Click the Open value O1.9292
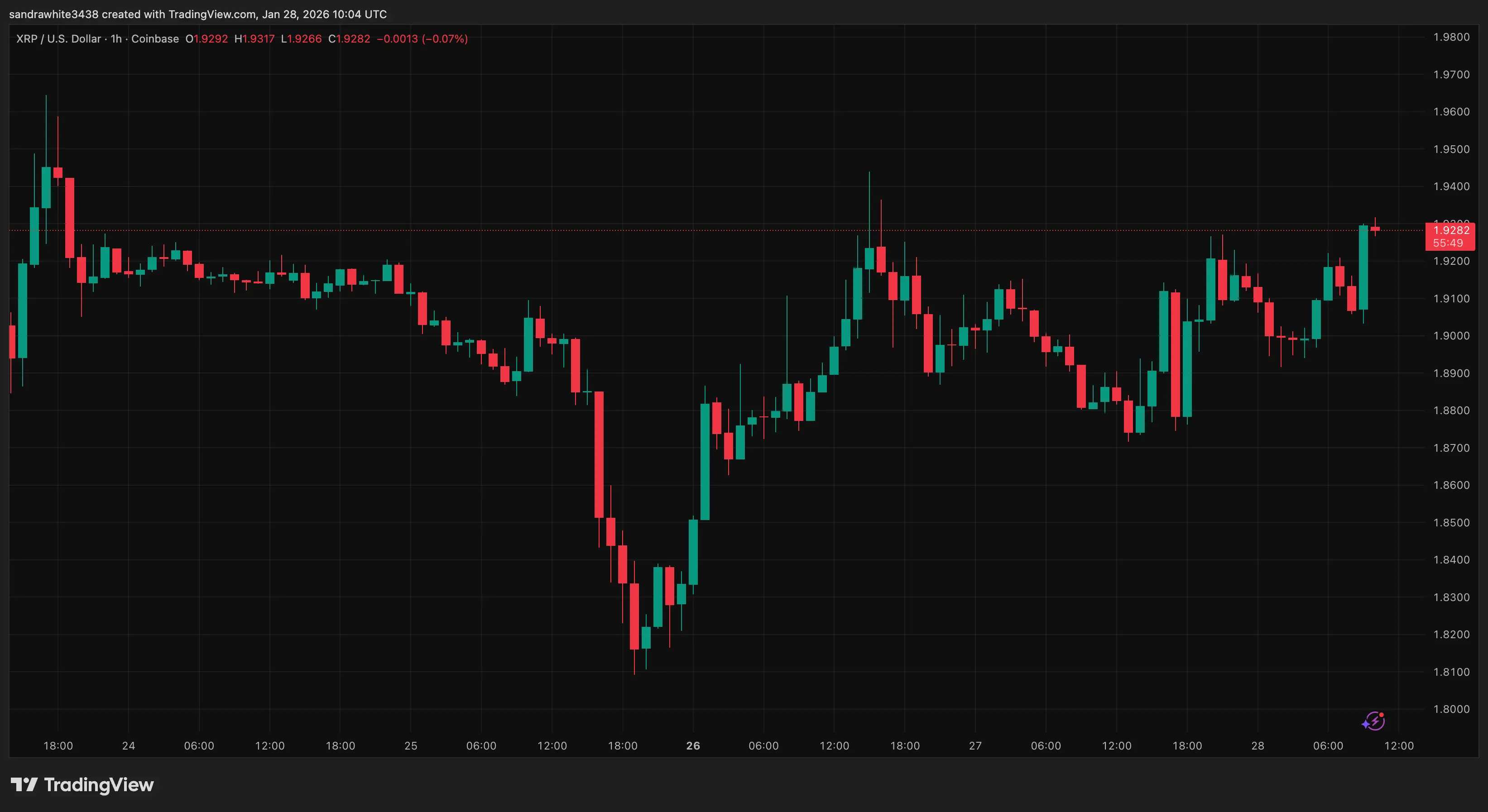The width and height of the screenshot is (1488, 812). click(206, 38)
